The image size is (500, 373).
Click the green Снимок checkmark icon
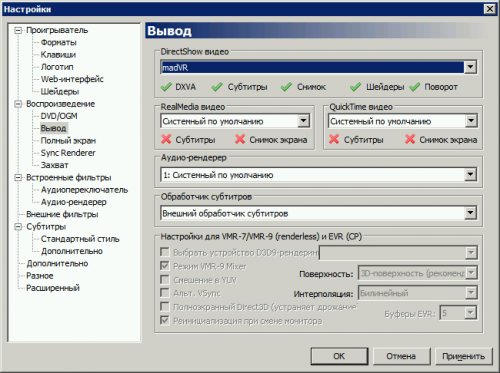[x=286, y=87]
